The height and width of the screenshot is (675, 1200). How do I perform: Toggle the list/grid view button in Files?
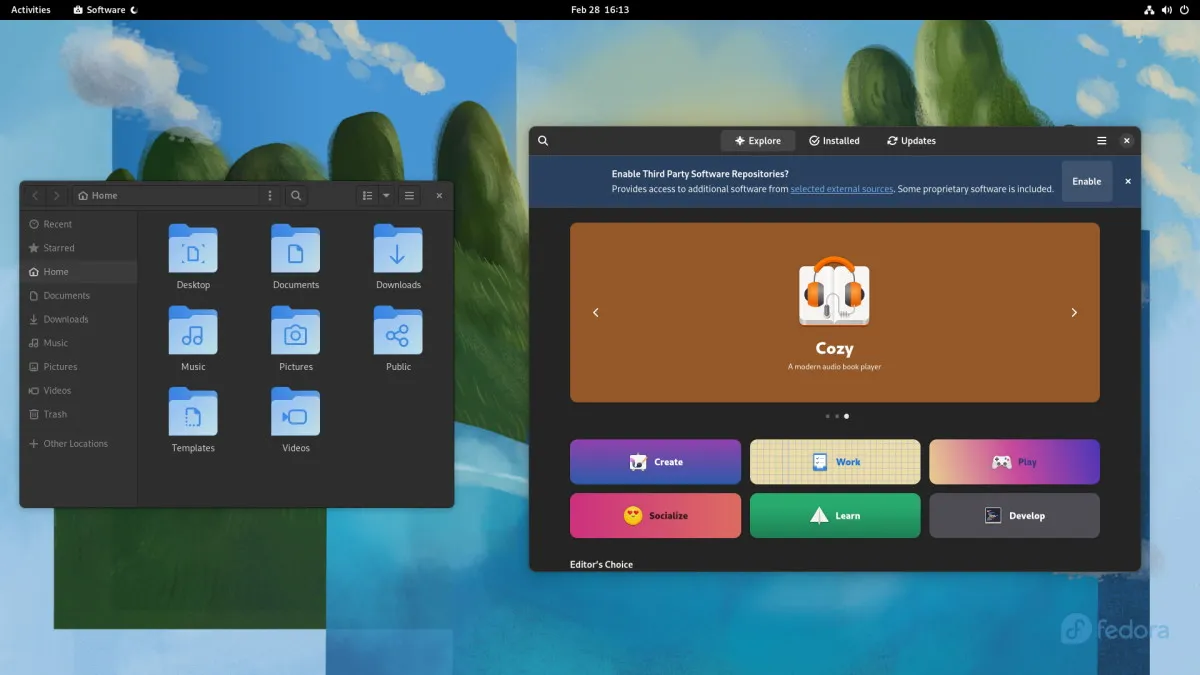[367, 196]
